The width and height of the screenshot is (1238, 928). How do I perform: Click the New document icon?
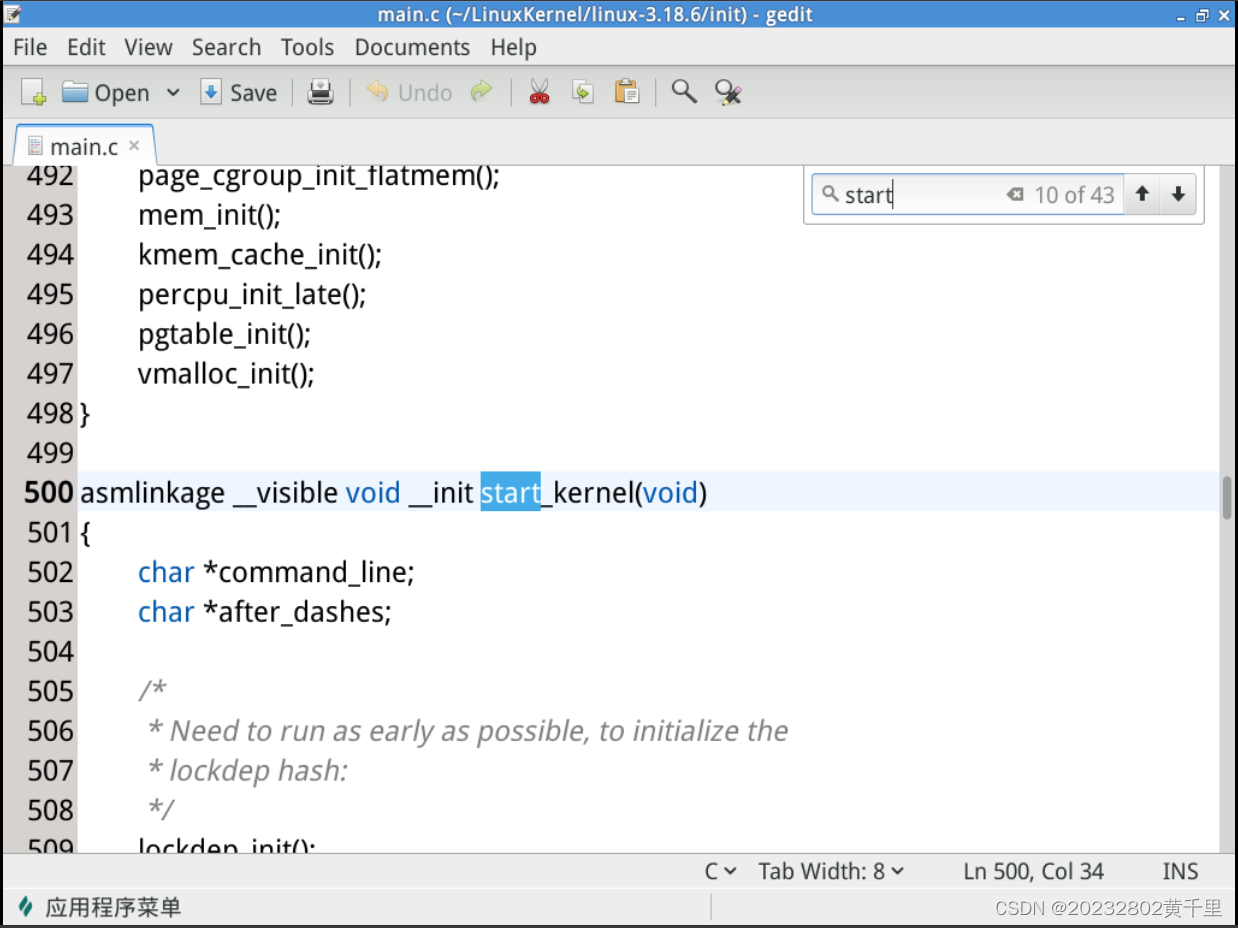[x=34, y=93]
